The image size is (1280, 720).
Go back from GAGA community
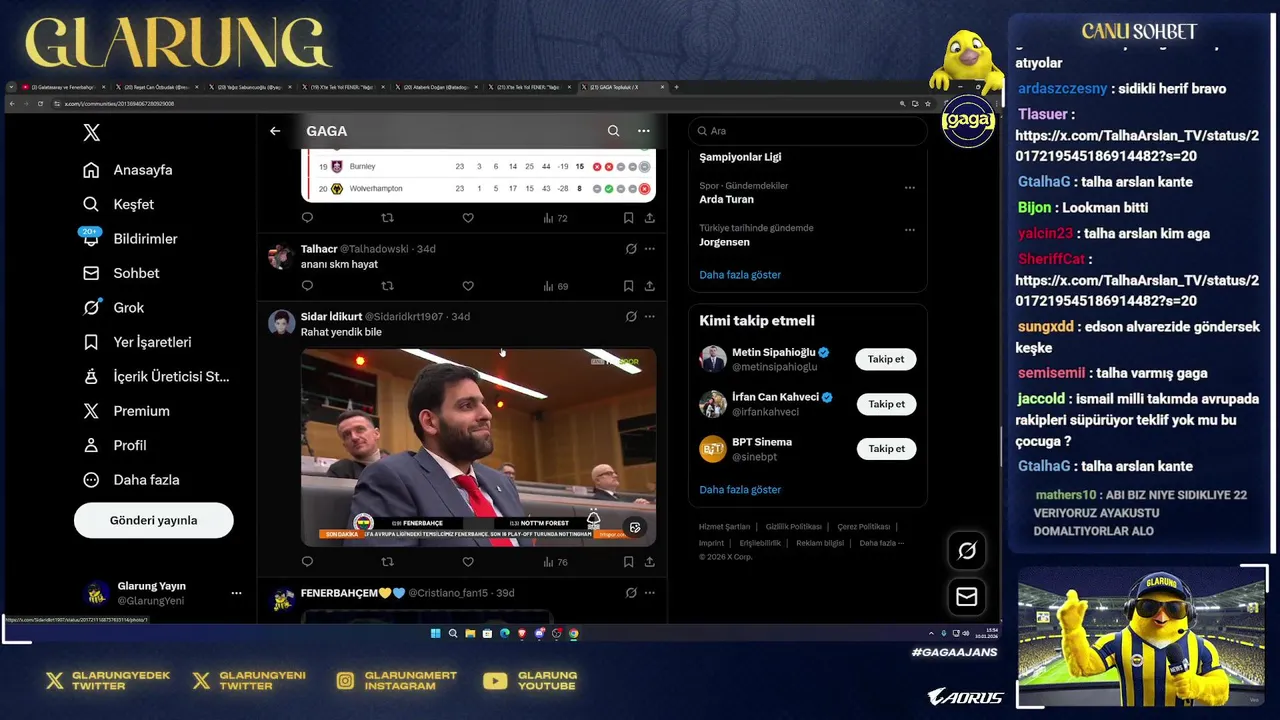275,131
